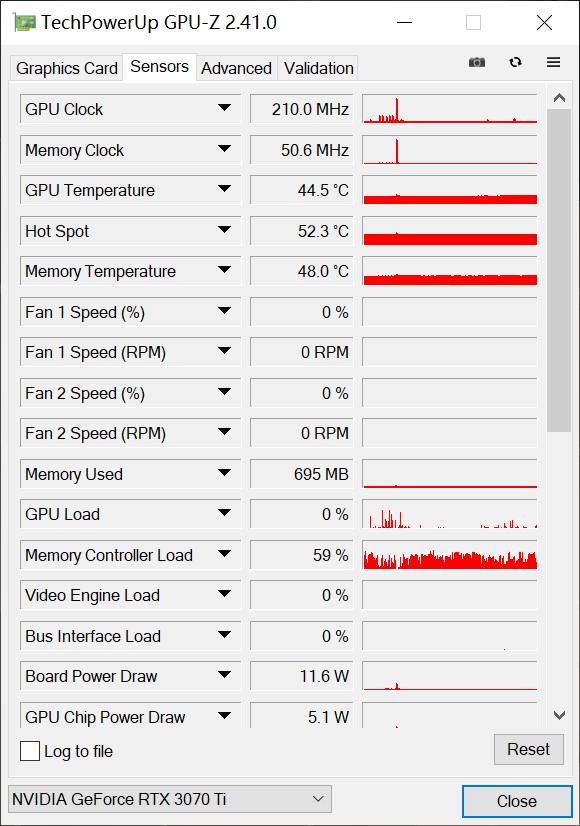This screenshot has height=826, width=580.
Task: Switch to the Advanced tab
Action: coord(236,68)
